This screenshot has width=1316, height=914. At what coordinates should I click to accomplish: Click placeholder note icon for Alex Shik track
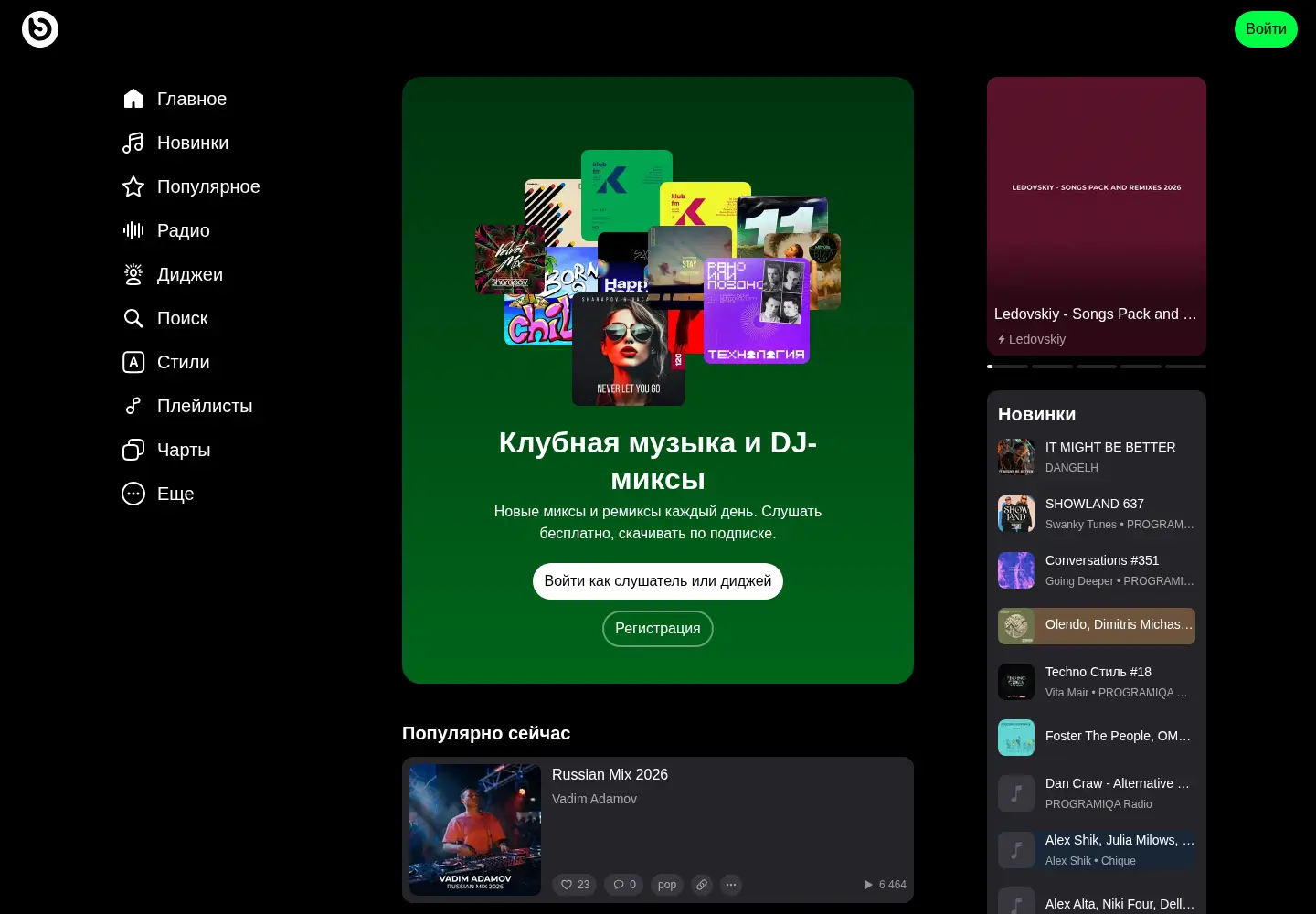[x=1016, y=850]
